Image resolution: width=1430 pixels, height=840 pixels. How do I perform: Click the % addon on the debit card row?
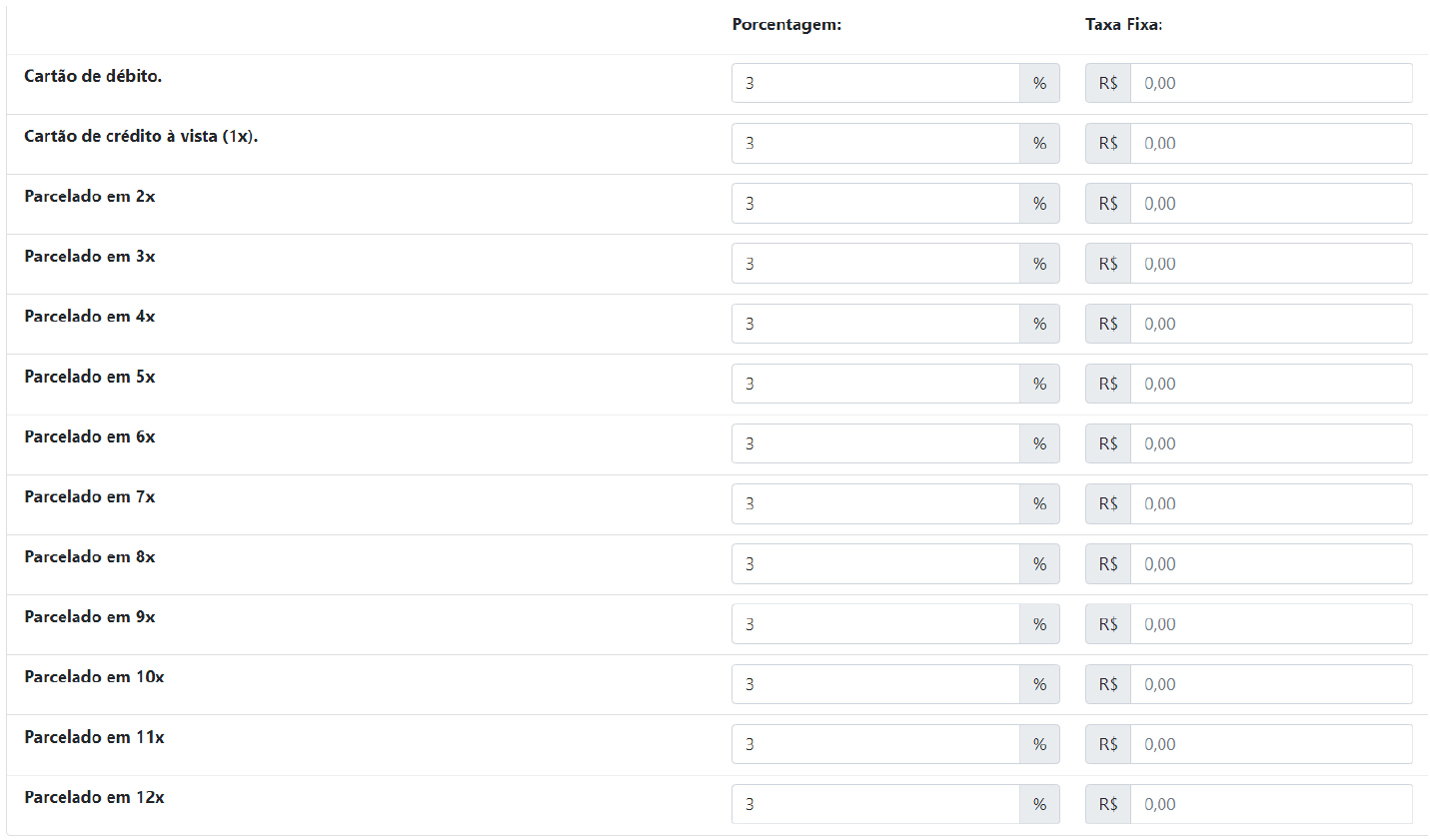click(x=1039, y=83)
